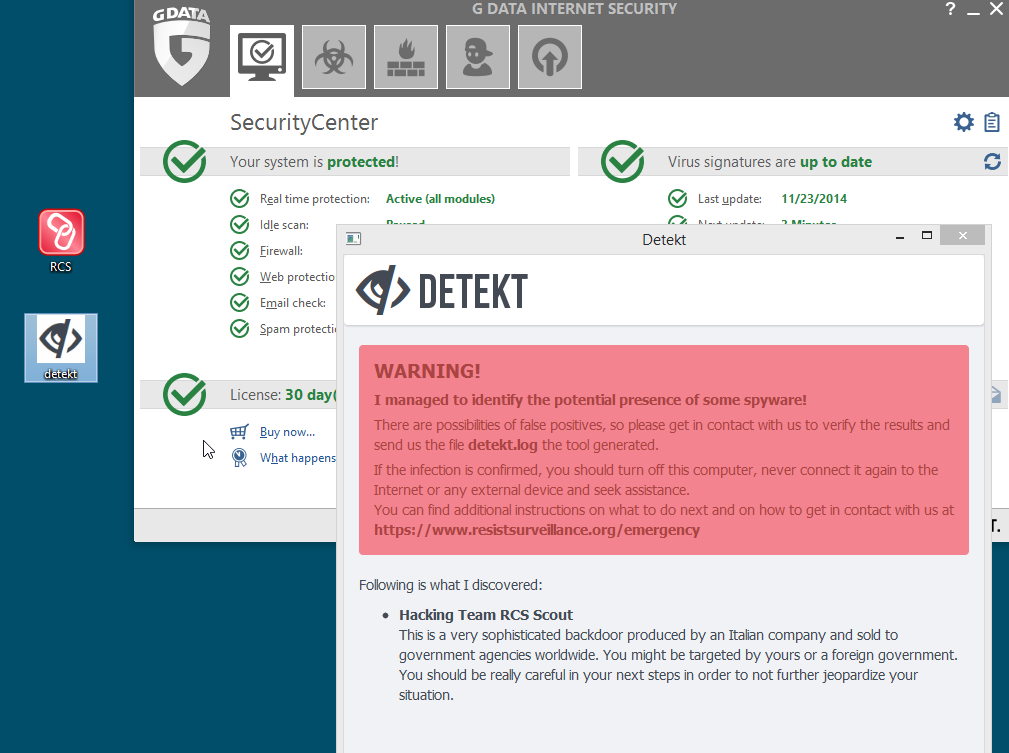Click the G DATA shield logo

[182, 46]
